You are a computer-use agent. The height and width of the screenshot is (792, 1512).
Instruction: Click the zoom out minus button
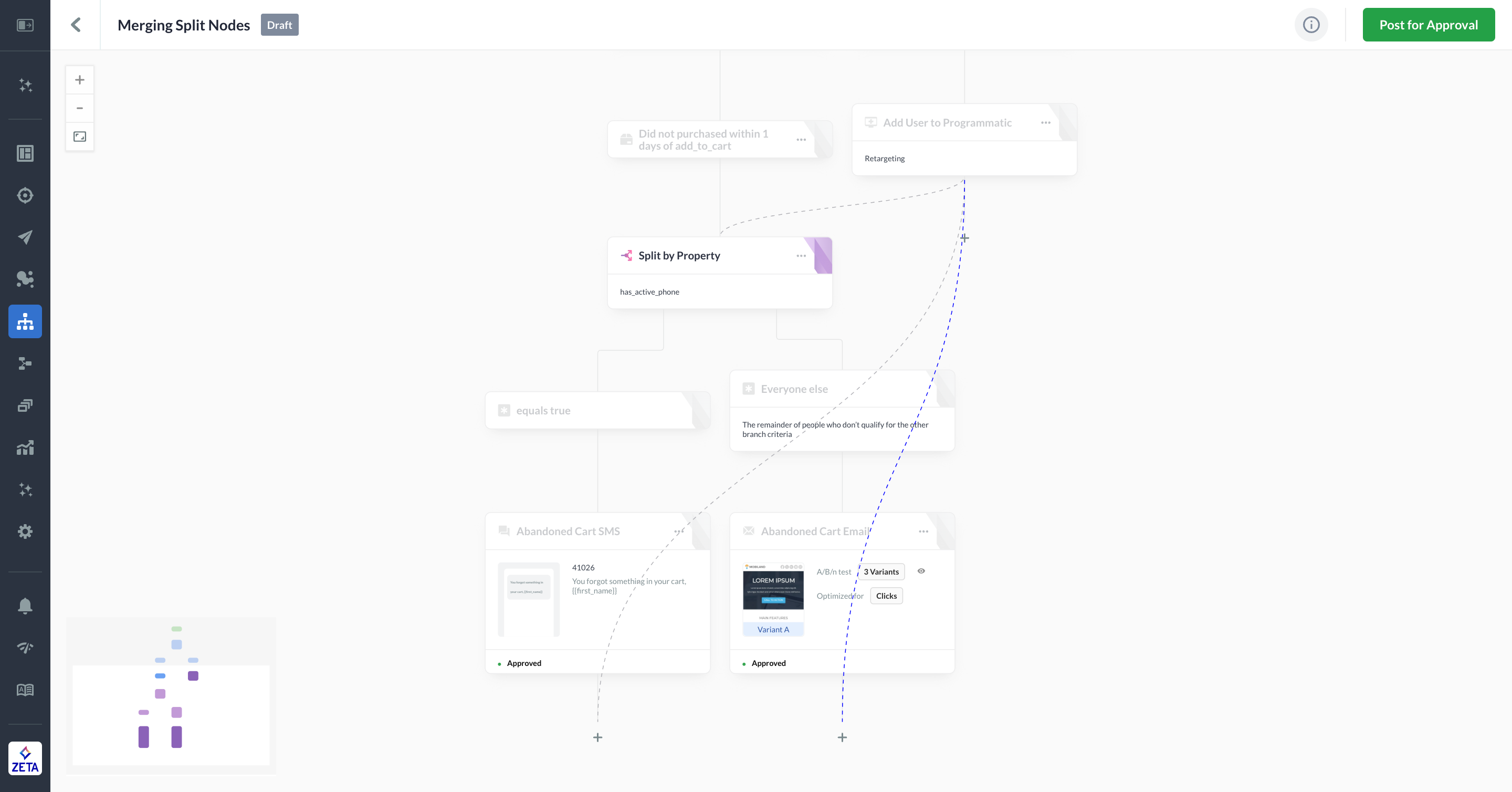[80, 108]
